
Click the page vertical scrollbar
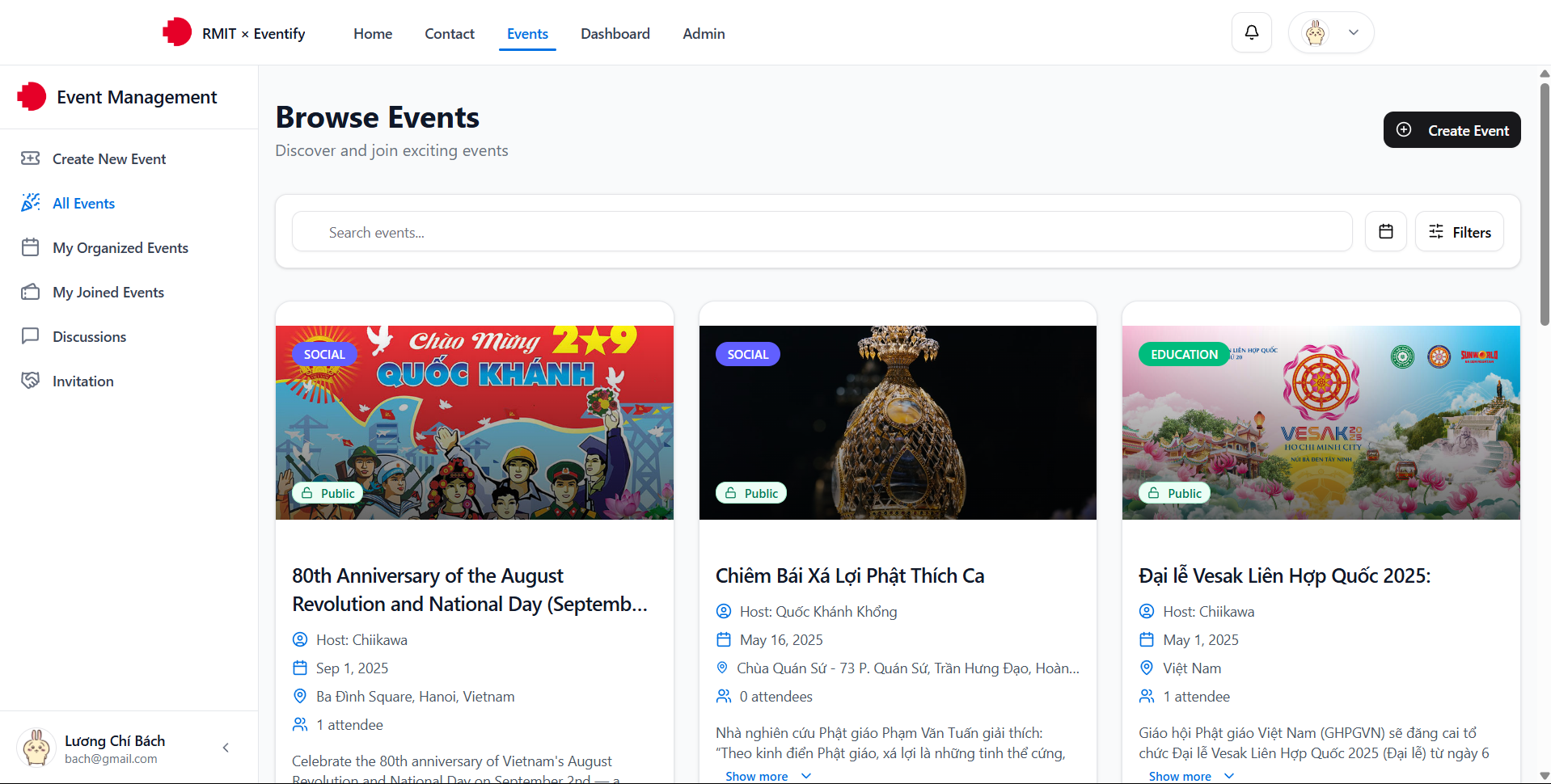[x=1544, y=202]
